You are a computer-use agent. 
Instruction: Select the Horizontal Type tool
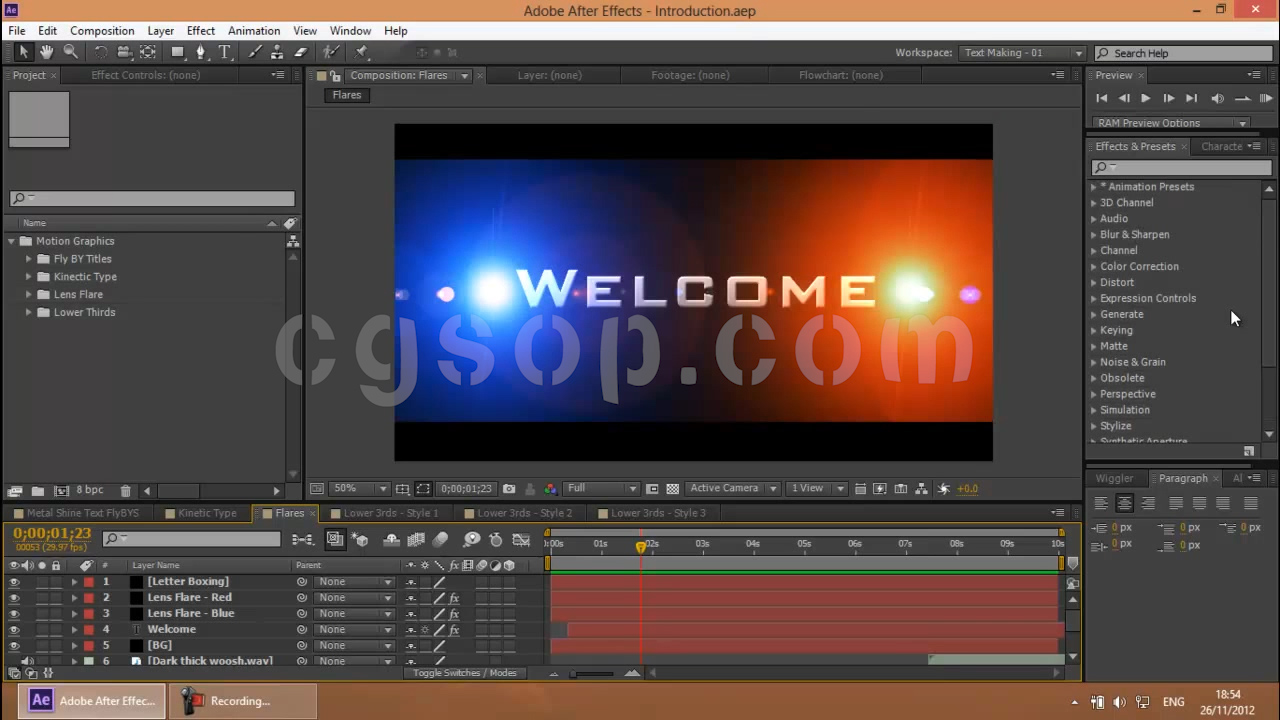pos(224,52)
